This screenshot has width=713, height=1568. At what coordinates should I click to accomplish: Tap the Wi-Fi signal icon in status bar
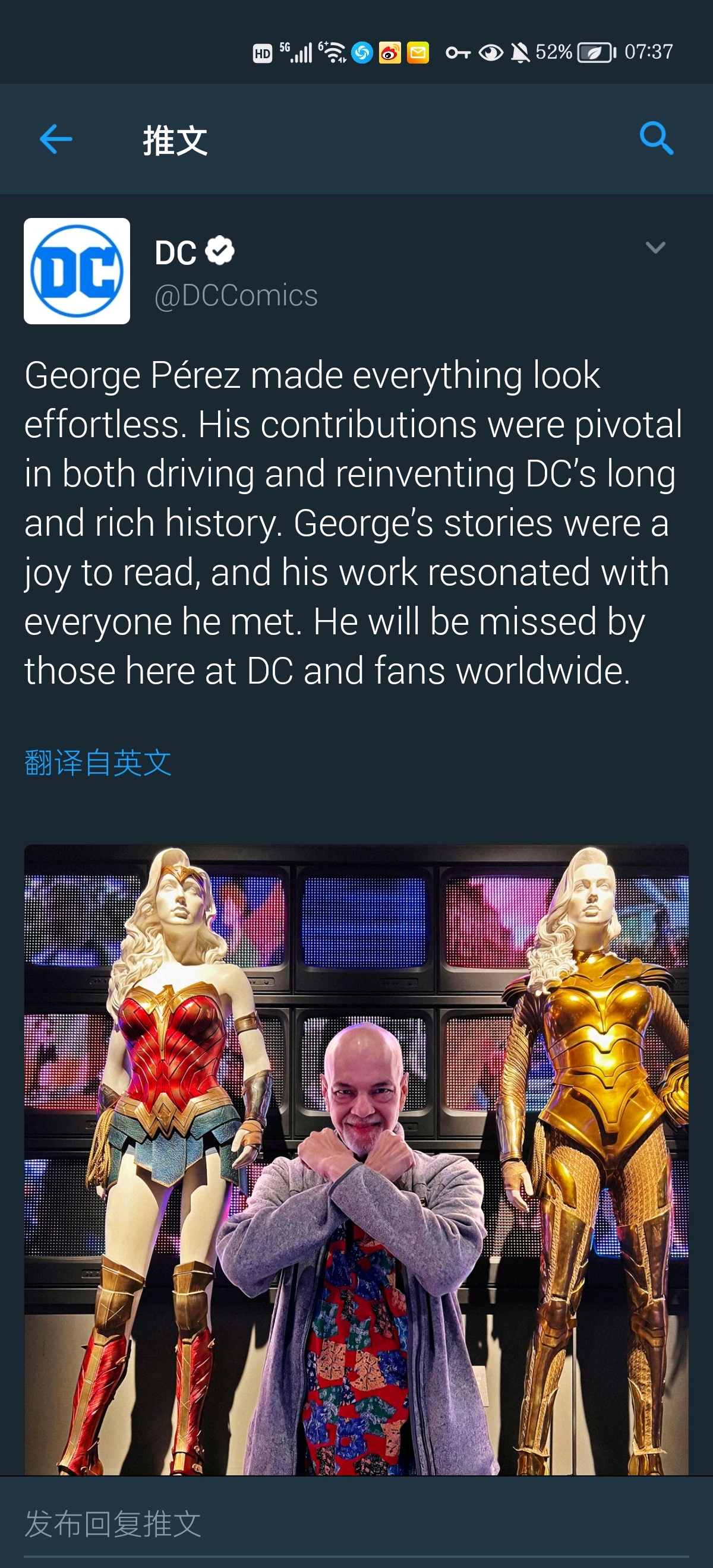pos(332,53)
